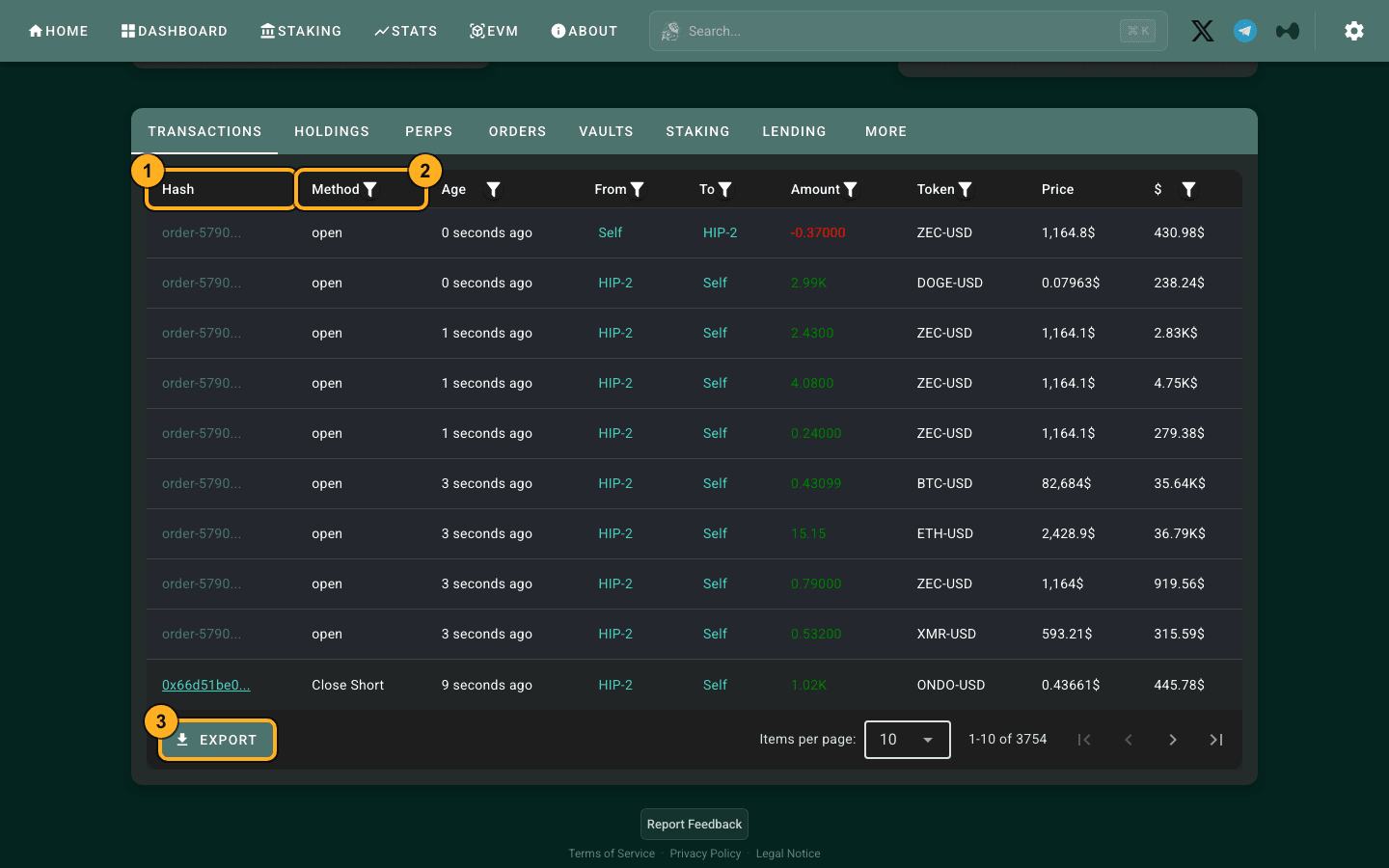
Task: Filter the Amount column
Action: pos(851,189)
